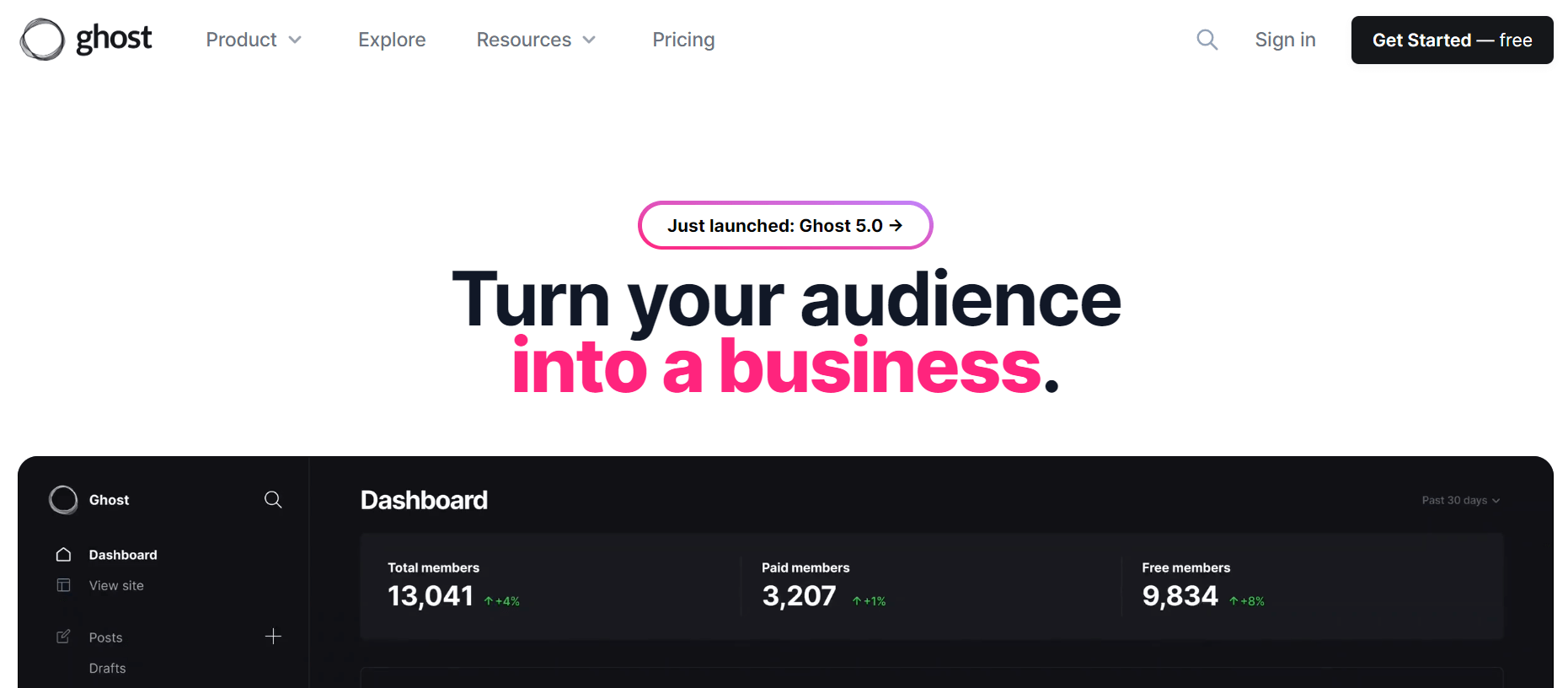1568x688 pixels.
Task: Click the home icon beside Dashboard
Action: (x=63, y=555)
